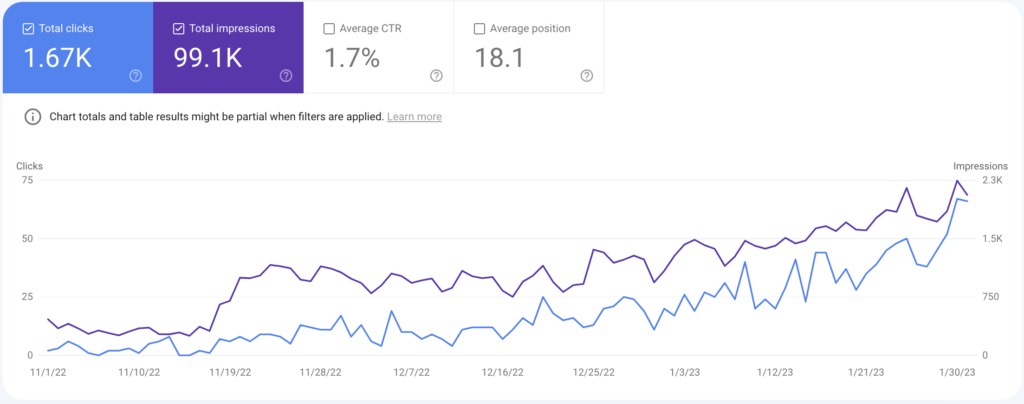This screenshot has width=1024, height=404.
Task: Click the Impressions axis label
Action: click(x=980, y=166)
